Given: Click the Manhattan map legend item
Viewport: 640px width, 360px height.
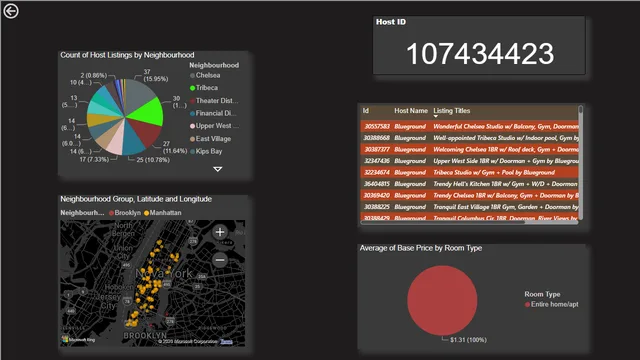Looking at the screenshot, I should pyautogui.click(x=162, y=213).
